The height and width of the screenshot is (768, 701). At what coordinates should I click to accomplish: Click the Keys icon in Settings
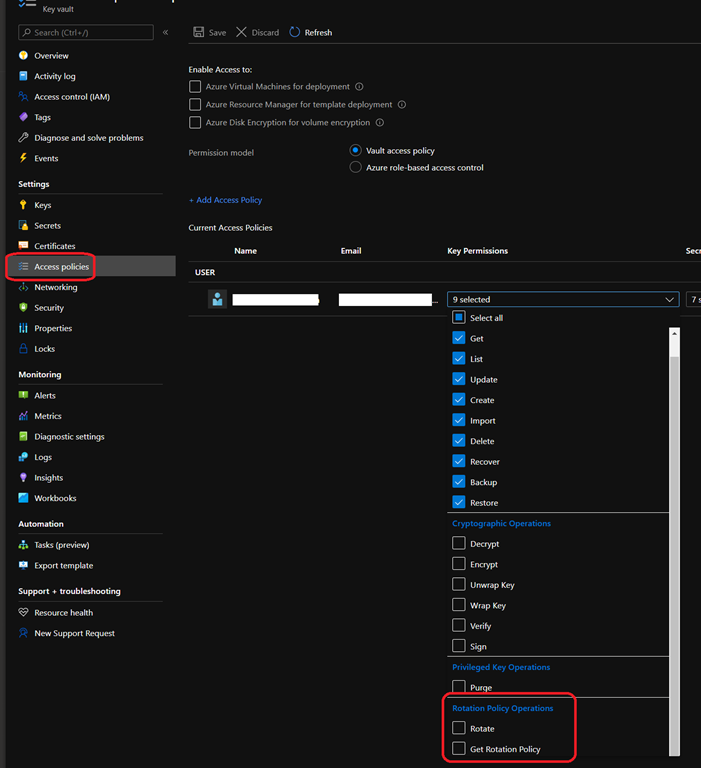(x=24, y=205)
